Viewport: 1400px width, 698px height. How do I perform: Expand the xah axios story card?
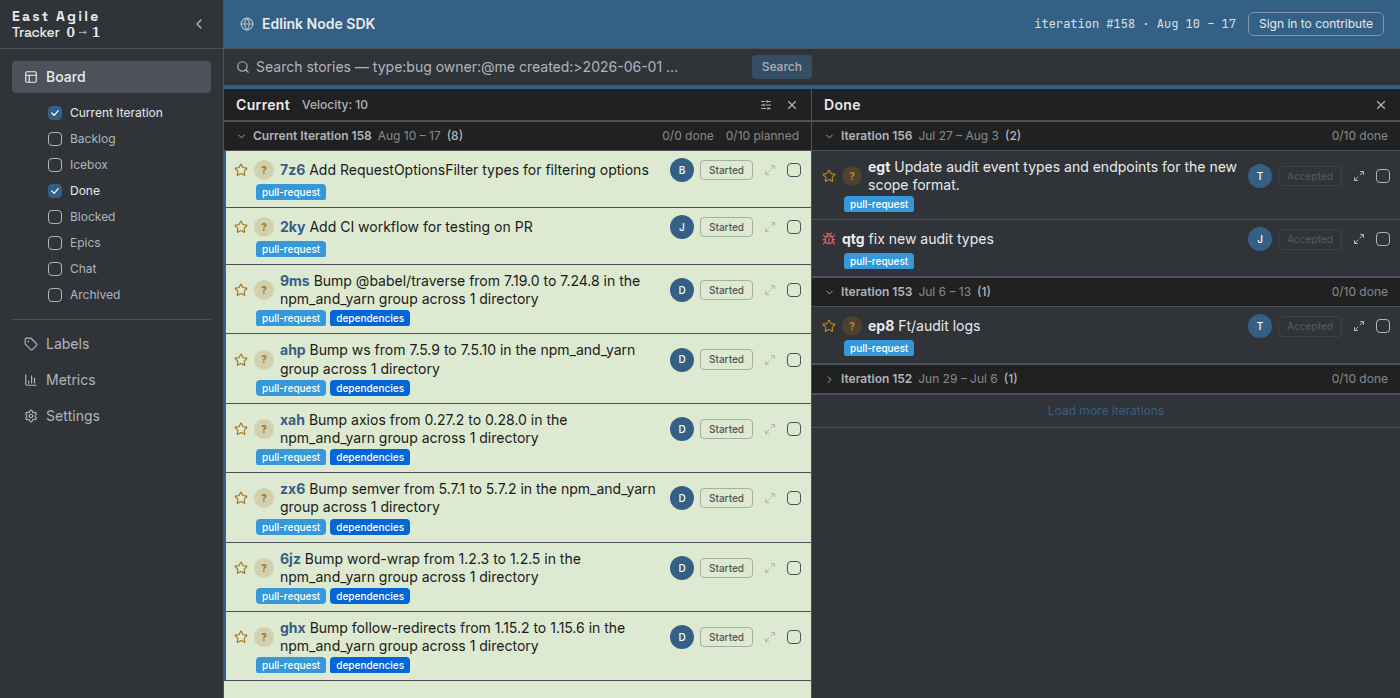[770, 429]
